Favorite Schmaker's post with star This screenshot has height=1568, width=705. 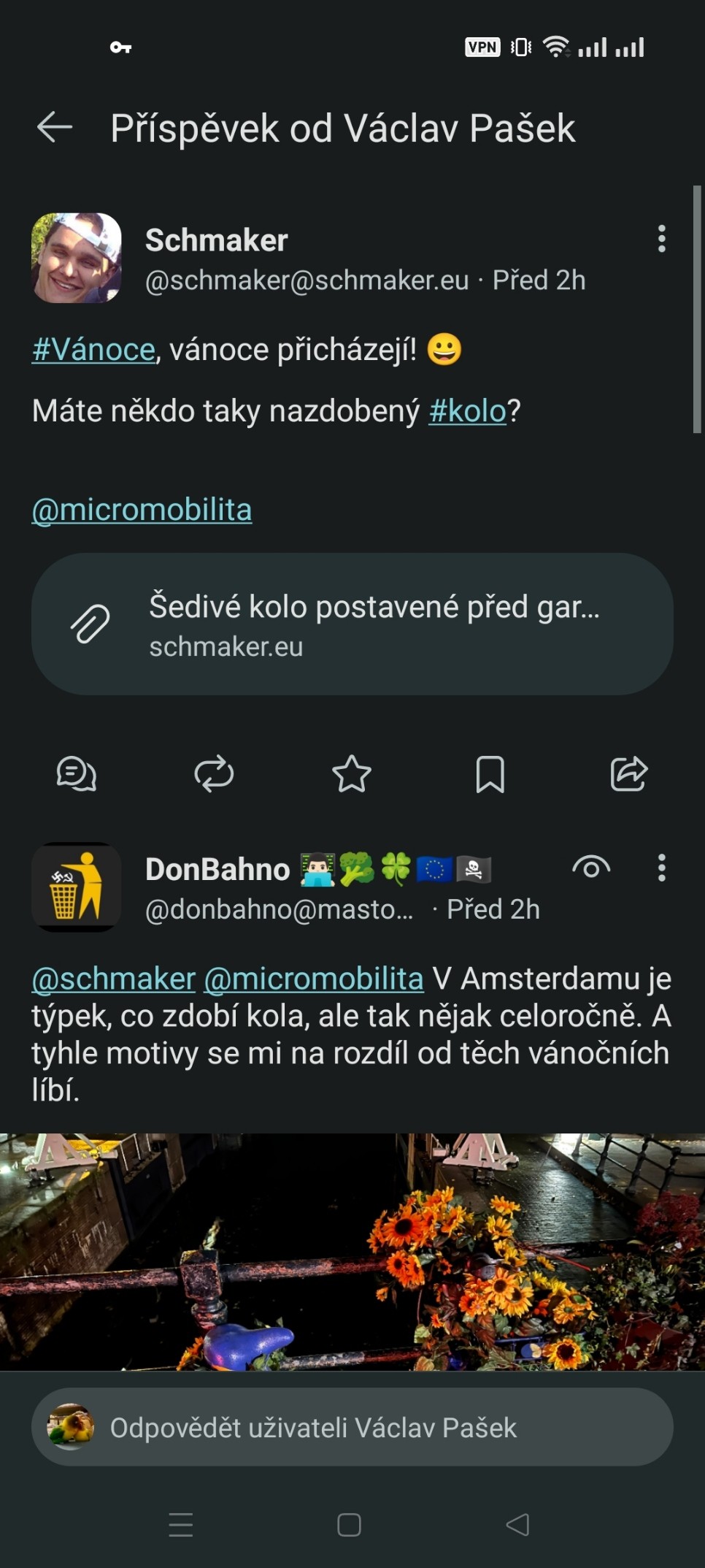point(352,774)
